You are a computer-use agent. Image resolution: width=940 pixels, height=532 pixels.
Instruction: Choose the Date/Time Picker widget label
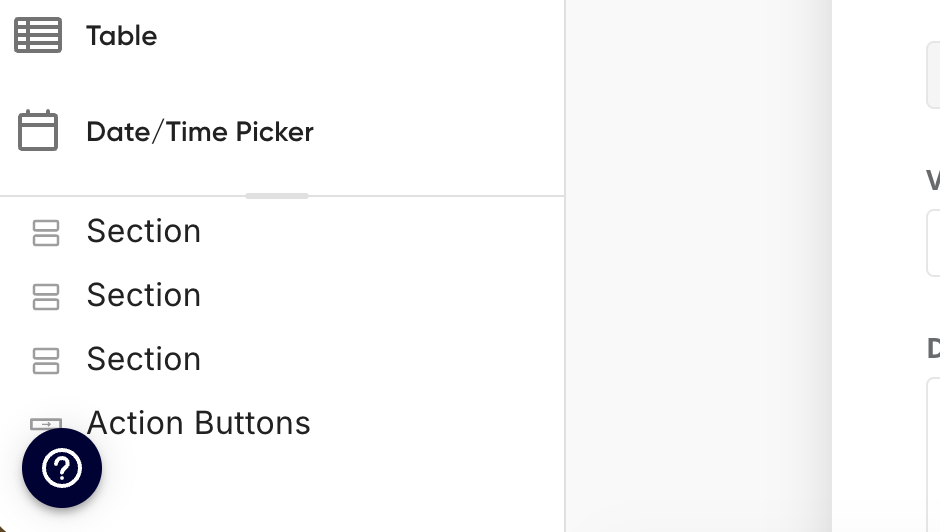[x=200, y=132]
